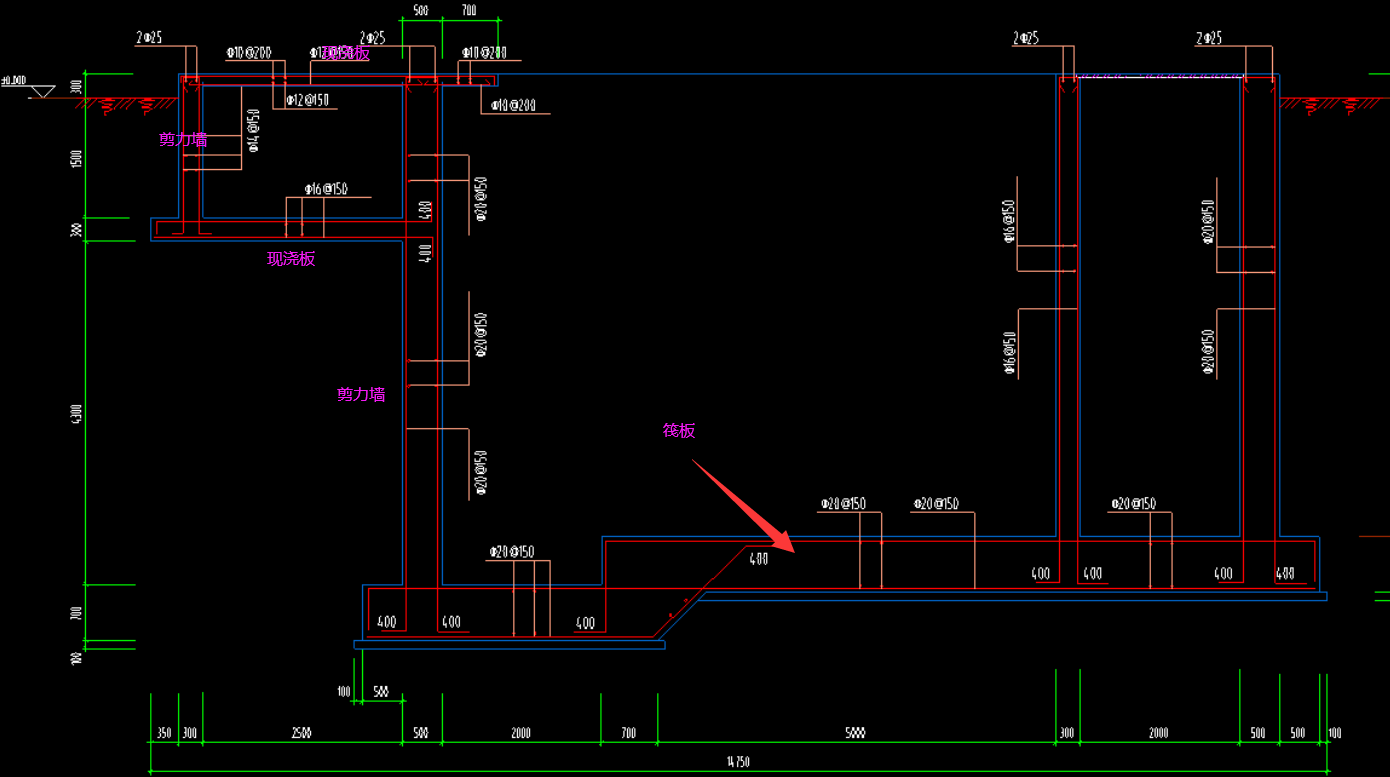This screenshot has width=1390, height=777.
Task: Click the 700 dimension between 2000 and 5000
Action: (x=628, y=733)
